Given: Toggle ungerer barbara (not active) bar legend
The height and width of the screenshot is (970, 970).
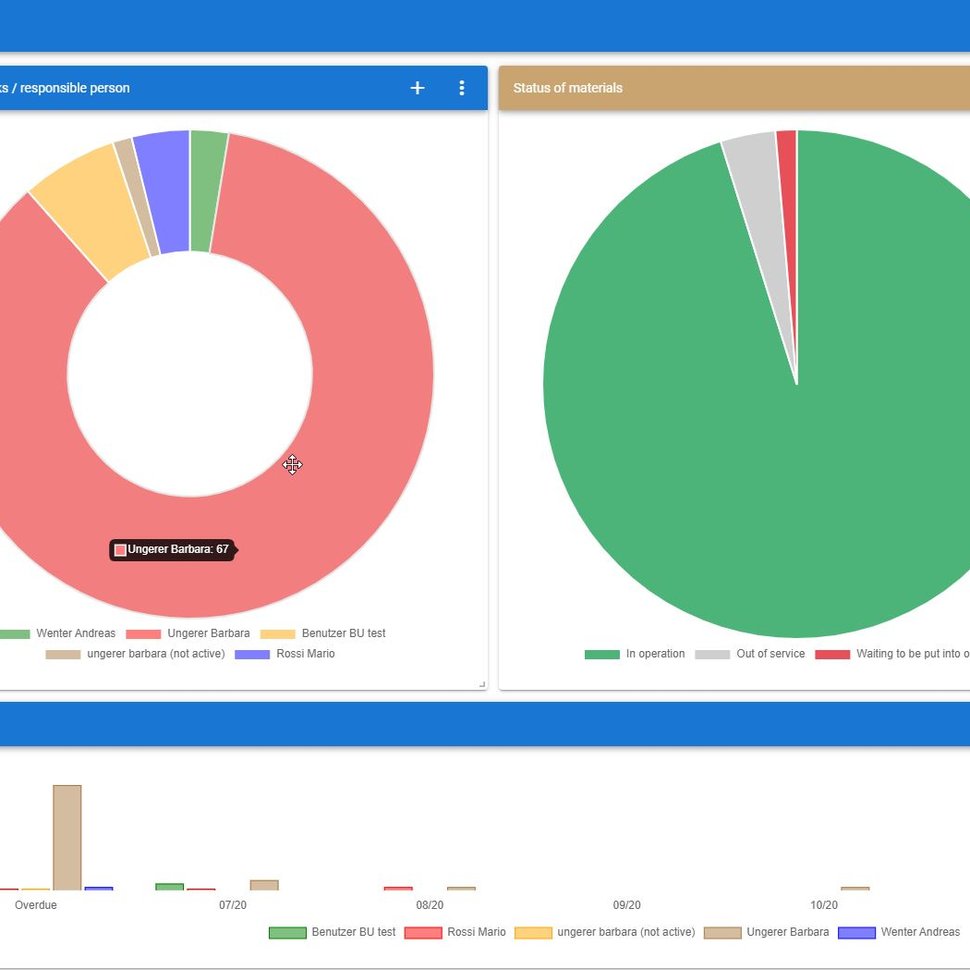Looking at the screenshot, I should click(605, 932).
